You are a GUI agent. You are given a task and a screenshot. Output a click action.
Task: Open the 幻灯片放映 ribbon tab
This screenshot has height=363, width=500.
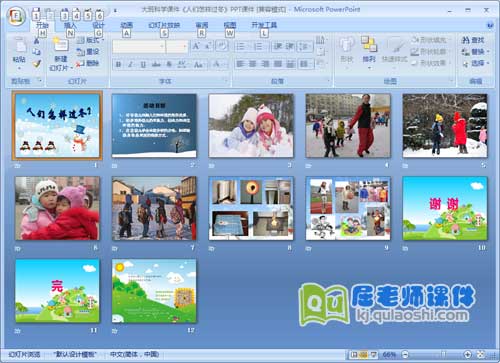[164, 25]
